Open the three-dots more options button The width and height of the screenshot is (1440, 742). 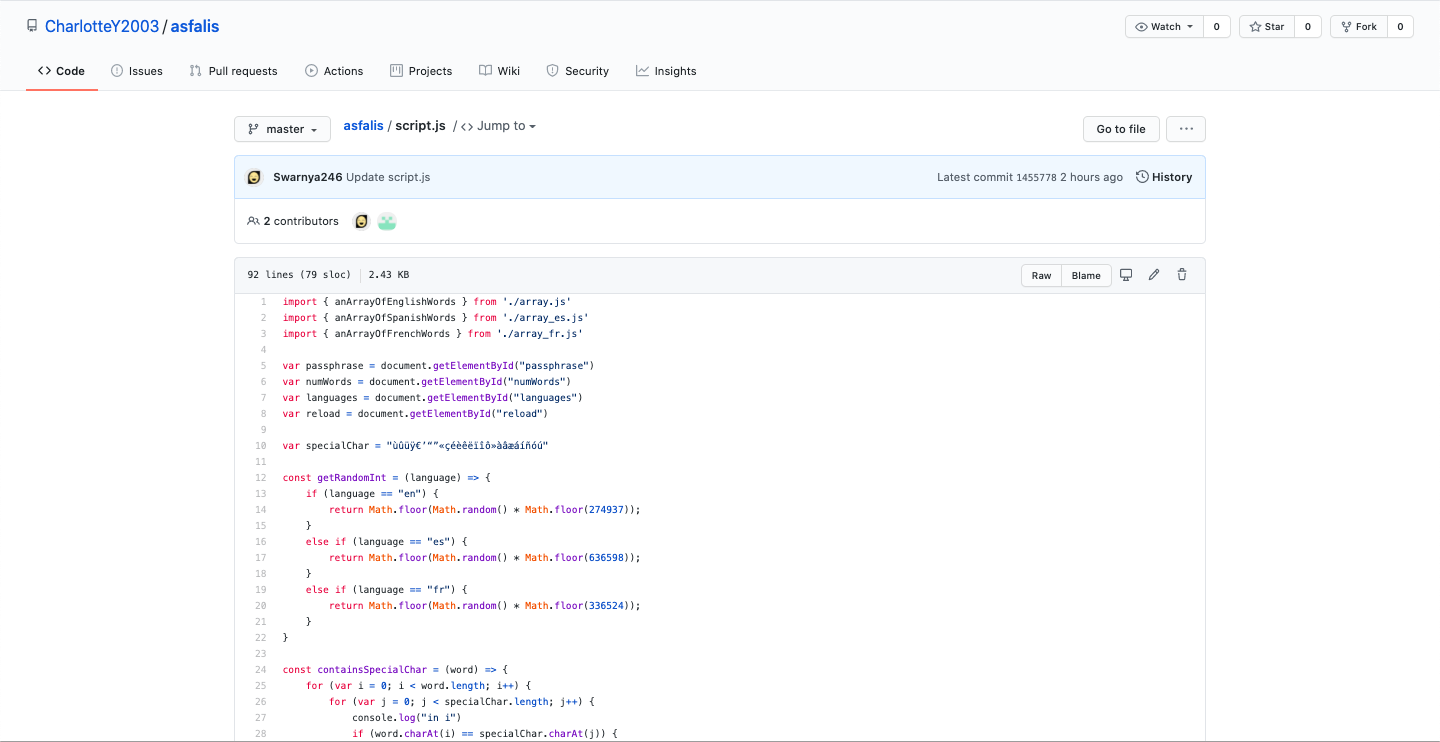[1186, 129]
